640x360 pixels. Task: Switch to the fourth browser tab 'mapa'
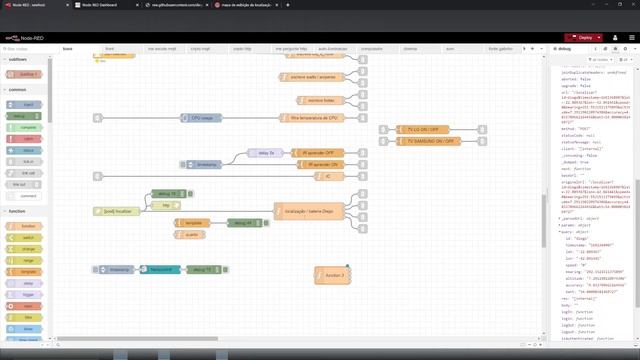click(246, 5)
